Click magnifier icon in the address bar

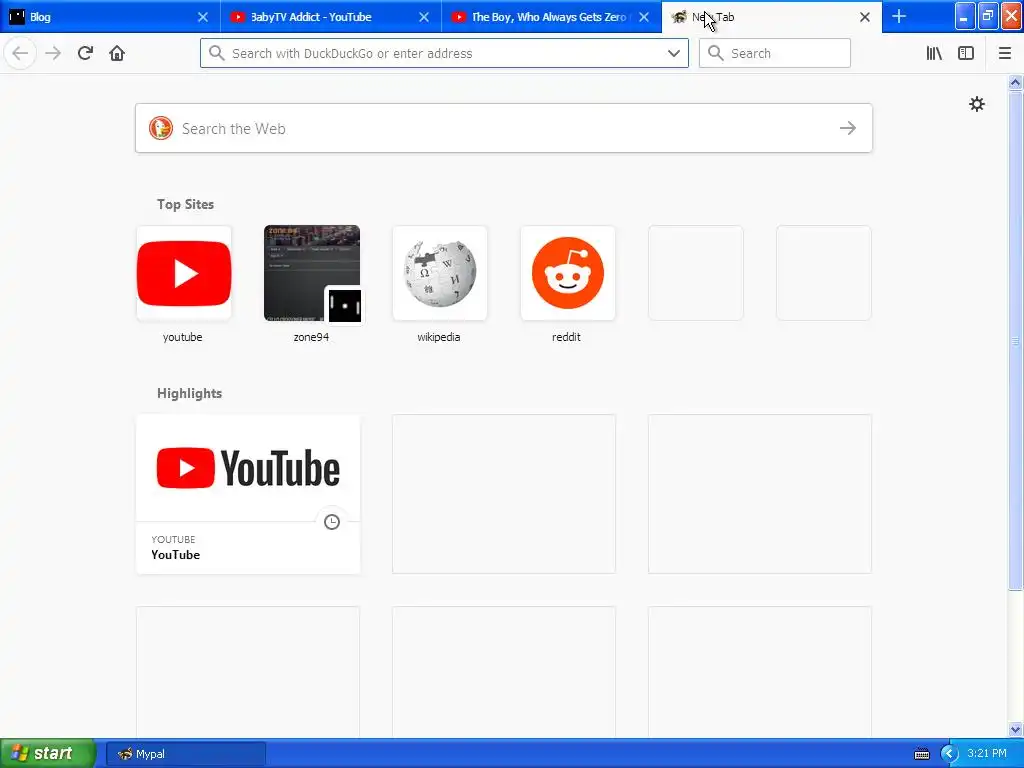coord(216,53)
